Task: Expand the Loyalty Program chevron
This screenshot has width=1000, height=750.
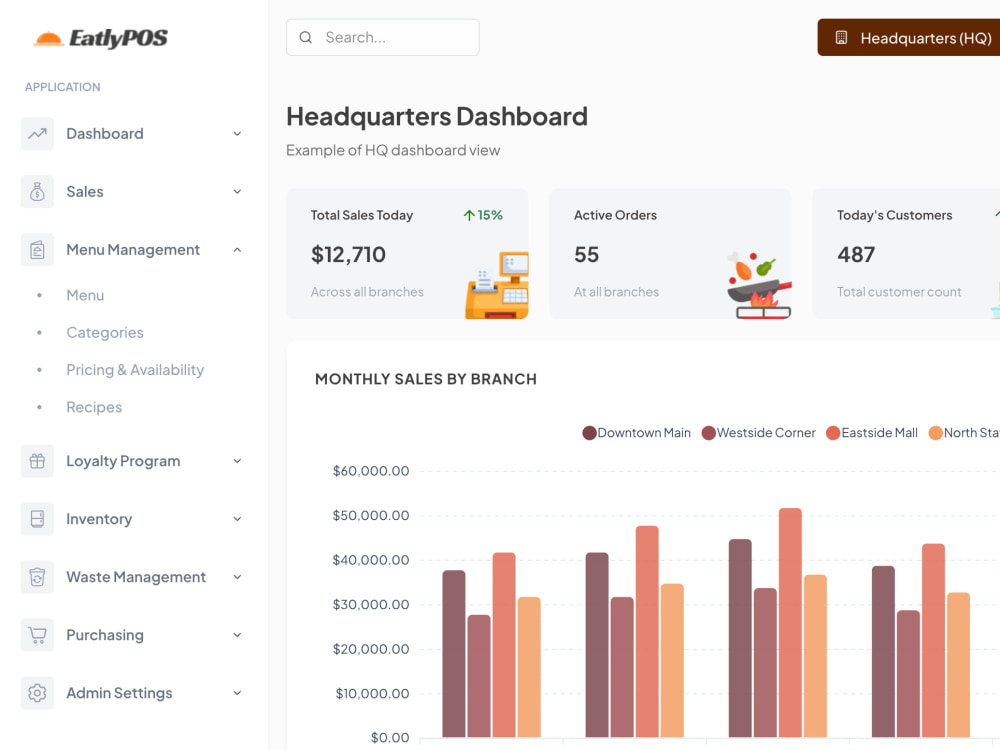Action: pos(237,460)
